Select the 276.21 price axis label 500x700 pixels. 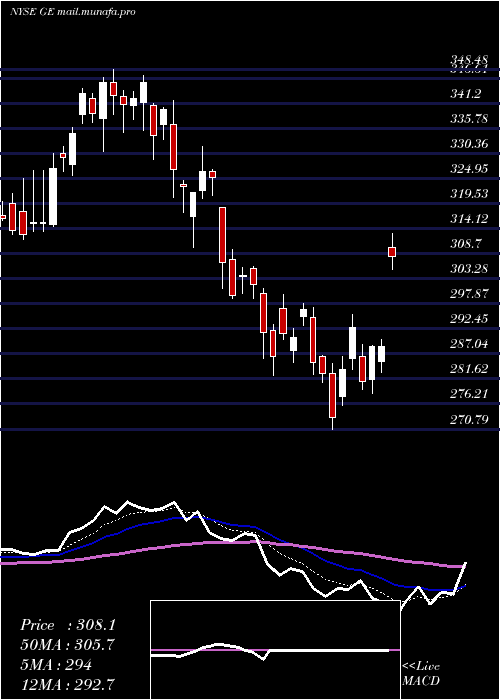coord(469,394)
